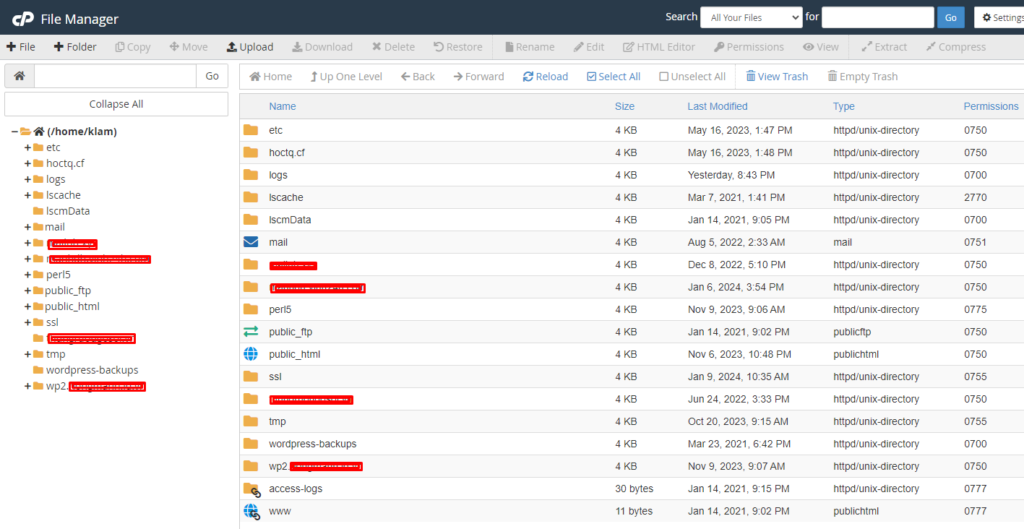Select all files with Select All
This screenshot has width=1024, height=529.
pyautogui.click(x=613, y=76)
